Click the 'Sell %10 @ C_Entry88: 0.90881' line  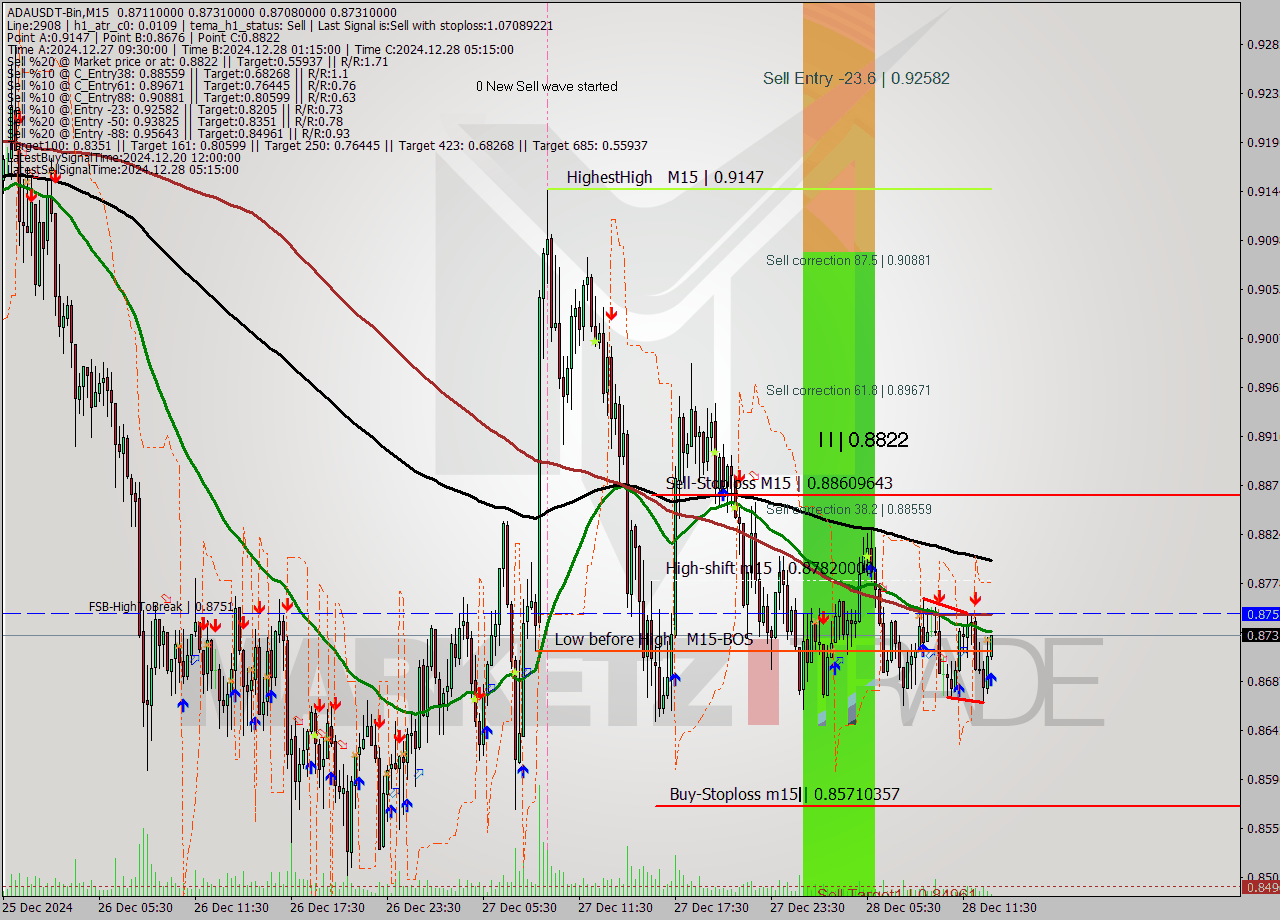pos(181,97)
